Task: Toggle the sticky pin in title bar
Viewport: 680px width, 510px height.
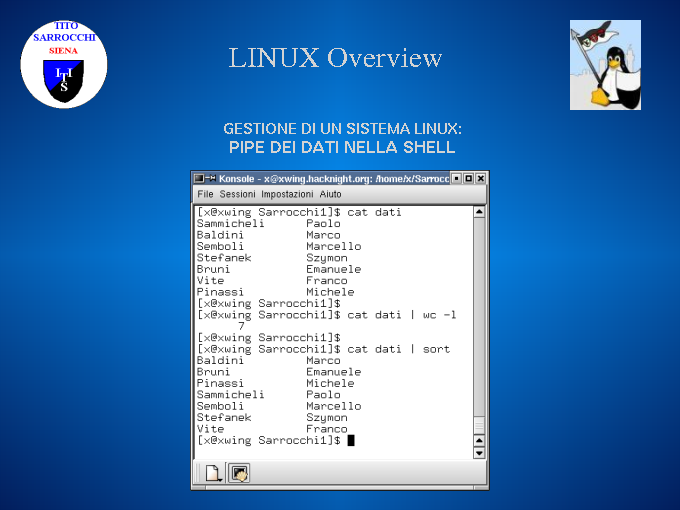Action: point(210,178)
